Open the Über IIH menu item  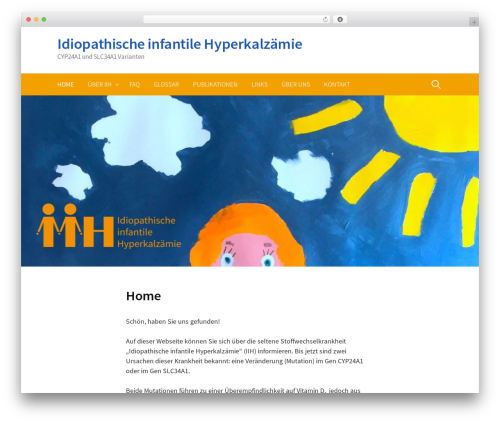pyautogui.click(x=99, y=84)
